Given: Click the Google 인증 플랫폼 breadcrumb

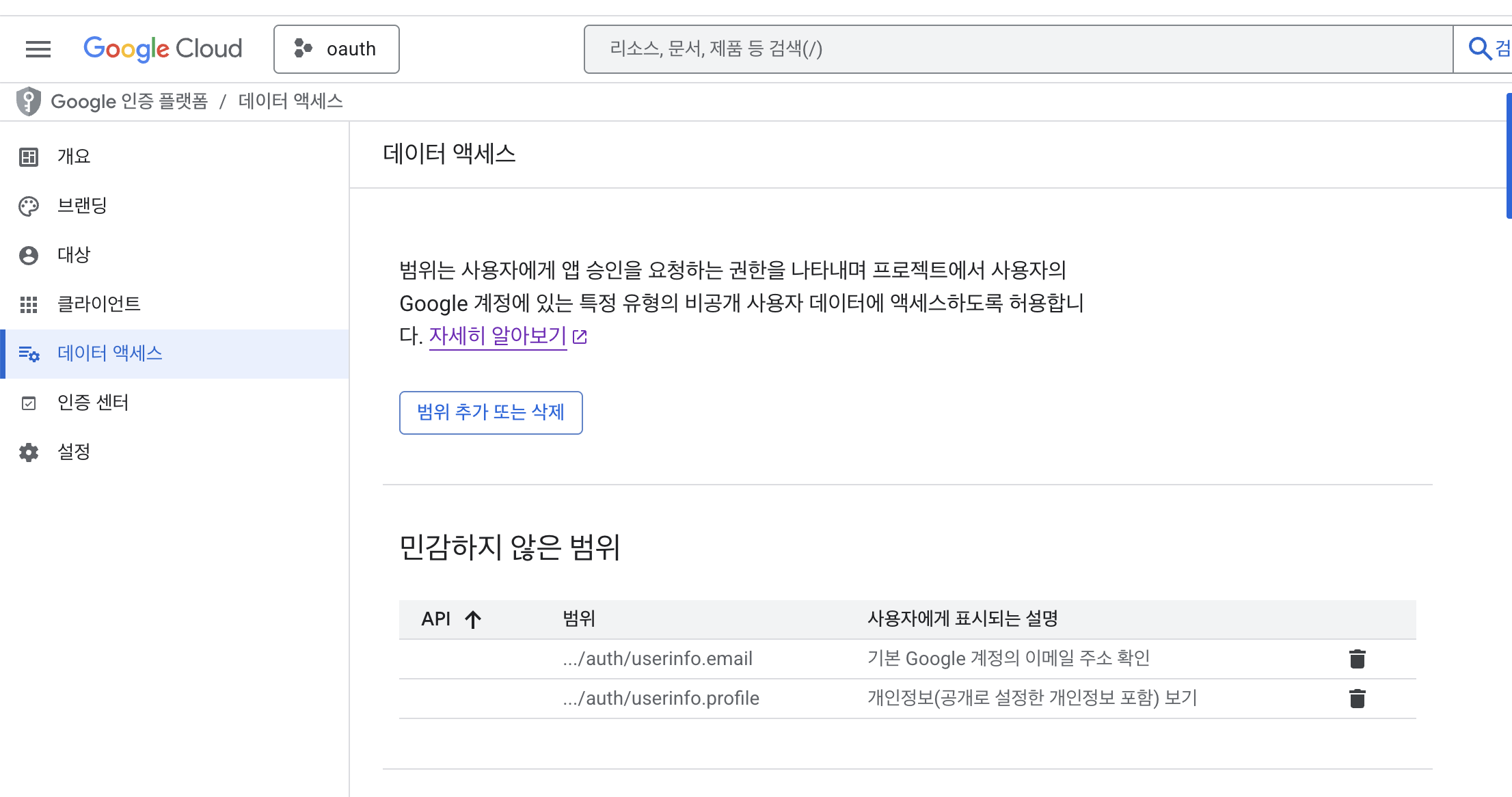Looking at the screenshot, I should point(129,101).
